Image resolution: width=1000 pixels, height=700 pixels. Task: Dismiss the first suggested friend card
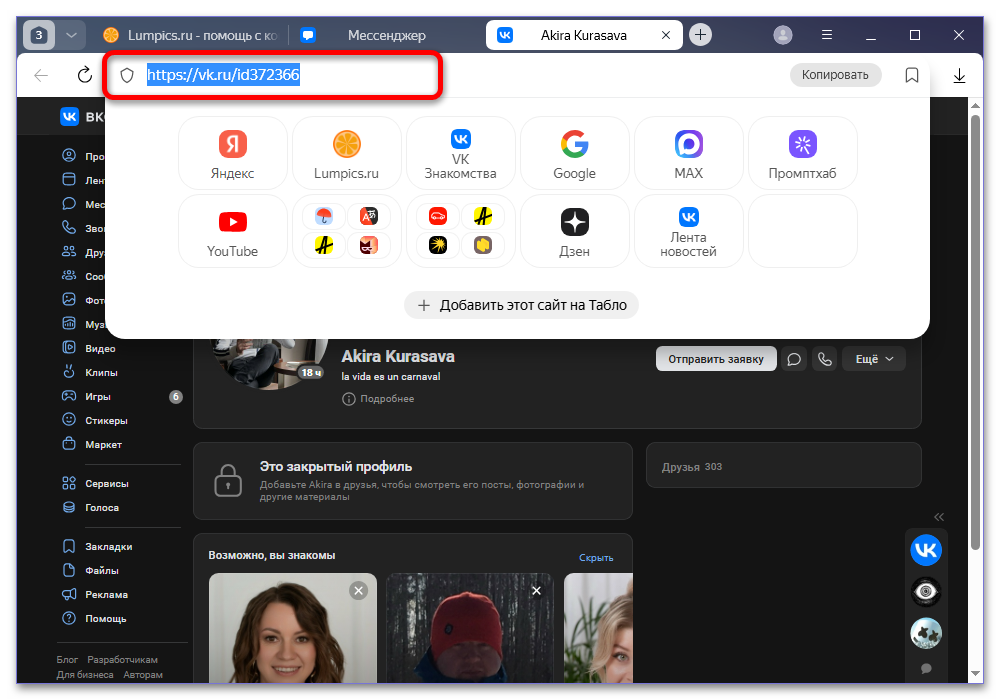[358, 591]
